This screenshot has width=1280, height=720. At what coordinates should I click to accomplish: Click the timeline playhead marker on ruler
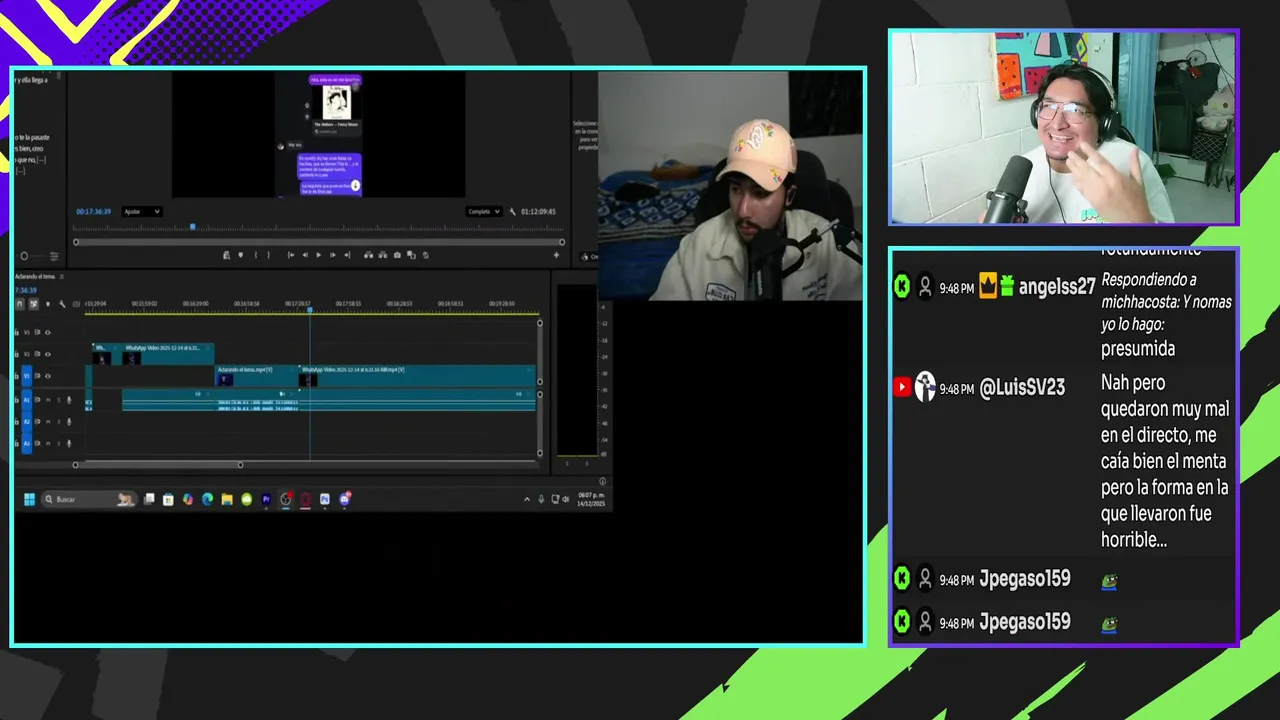coord(310,310)
